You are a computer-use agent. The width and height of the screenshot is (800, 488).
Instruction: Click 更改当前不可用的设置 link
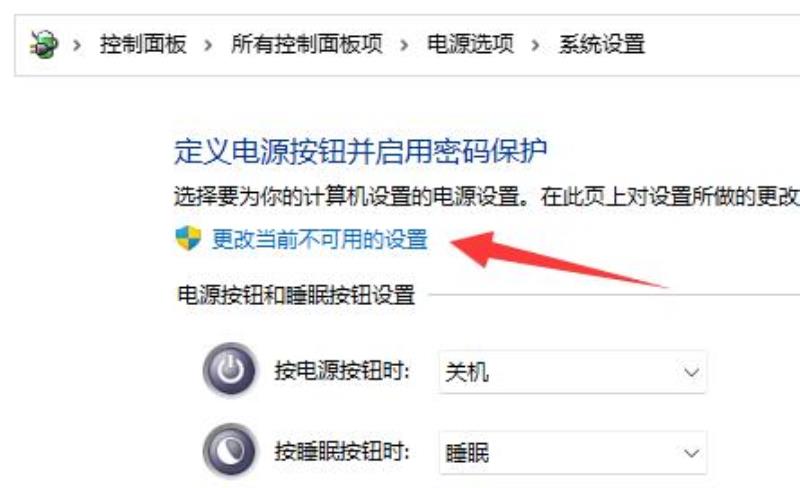320,239
